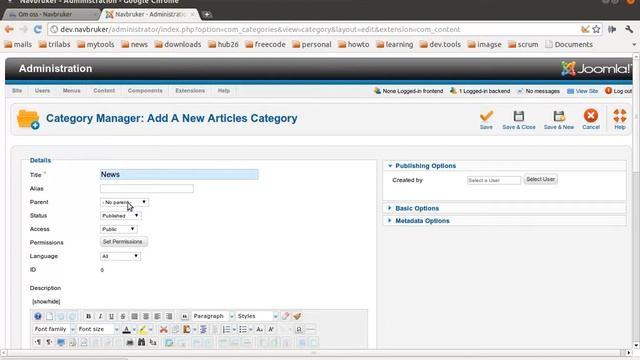
Task: Toggle strikethrough formatting in the editor
Action: [123, 316]
